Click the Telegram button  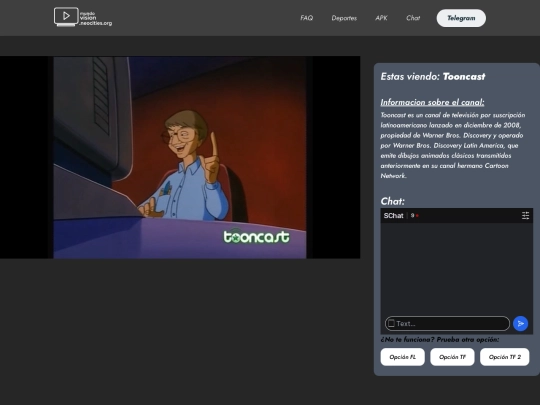tap(461, 18)
